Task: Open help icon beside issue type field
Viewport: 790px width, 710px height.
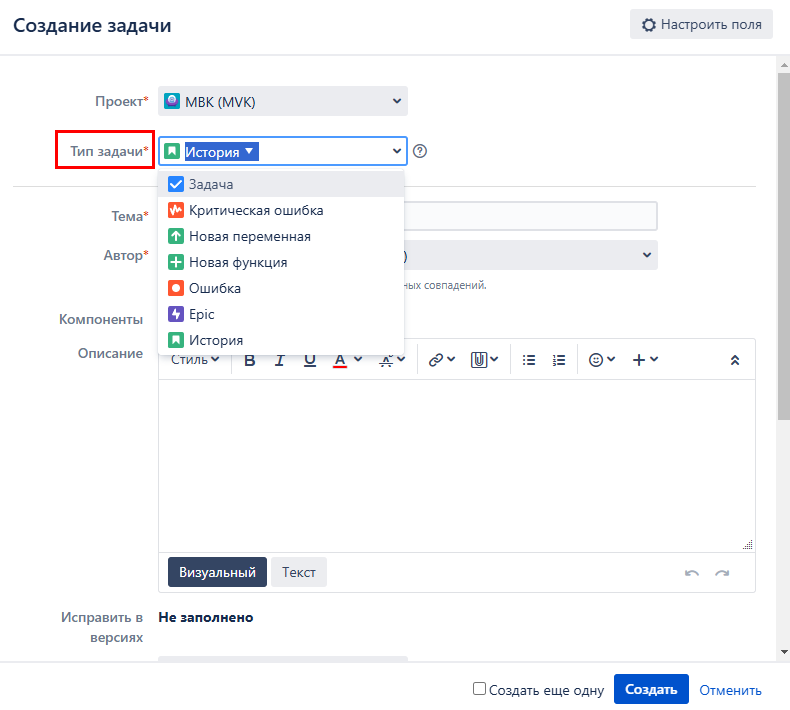Action: [420, 152]
